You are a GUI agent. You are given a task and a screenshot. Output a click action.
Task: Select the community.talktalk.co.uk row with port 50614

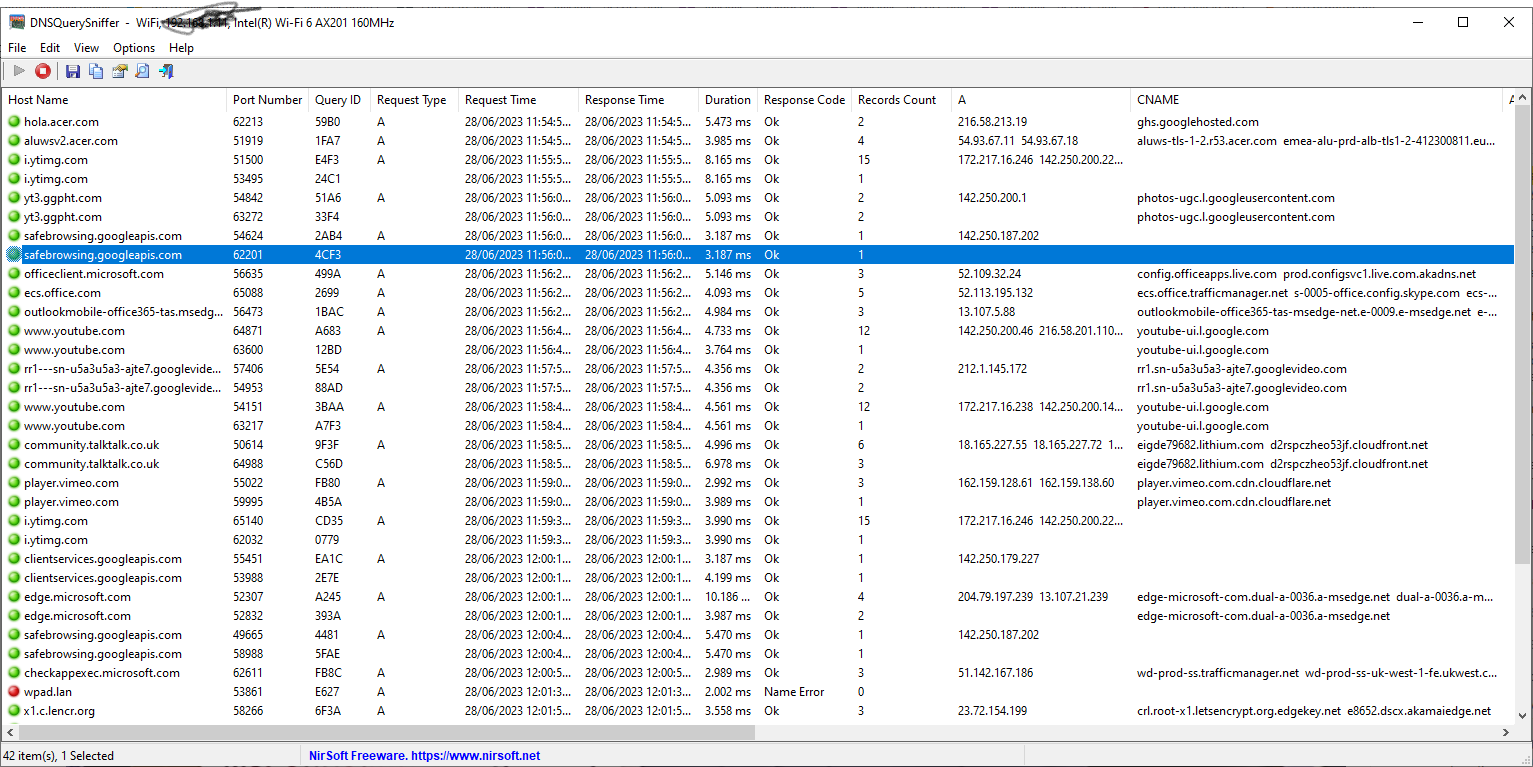click(x=91, y=445)
